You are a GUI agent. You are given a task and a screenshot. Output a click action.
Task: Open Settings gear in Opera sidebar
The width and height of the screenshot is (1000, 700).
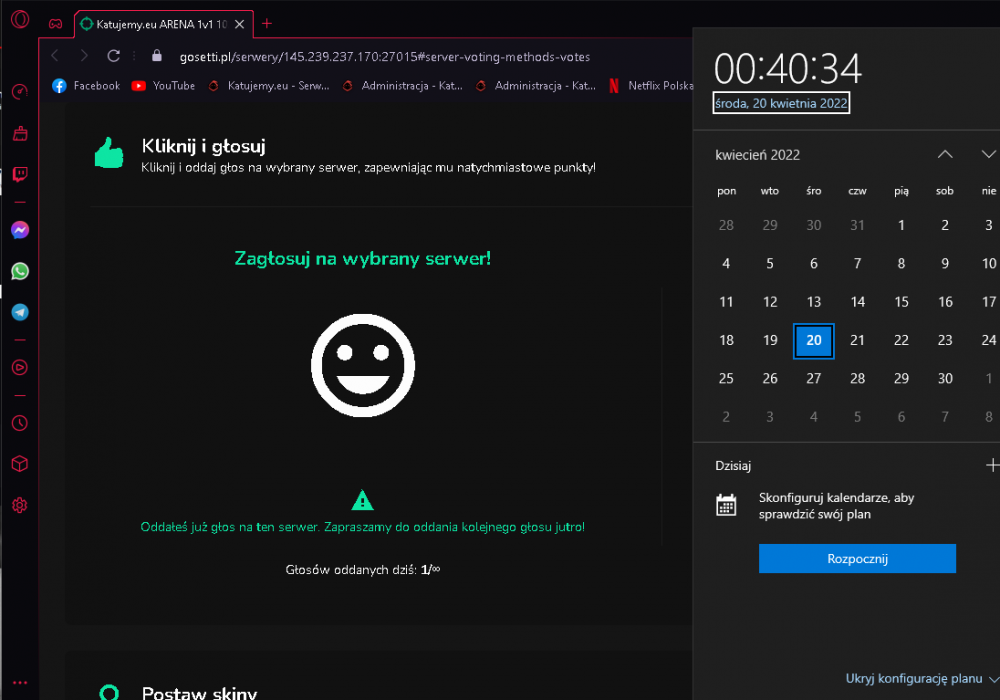point(20,505)
